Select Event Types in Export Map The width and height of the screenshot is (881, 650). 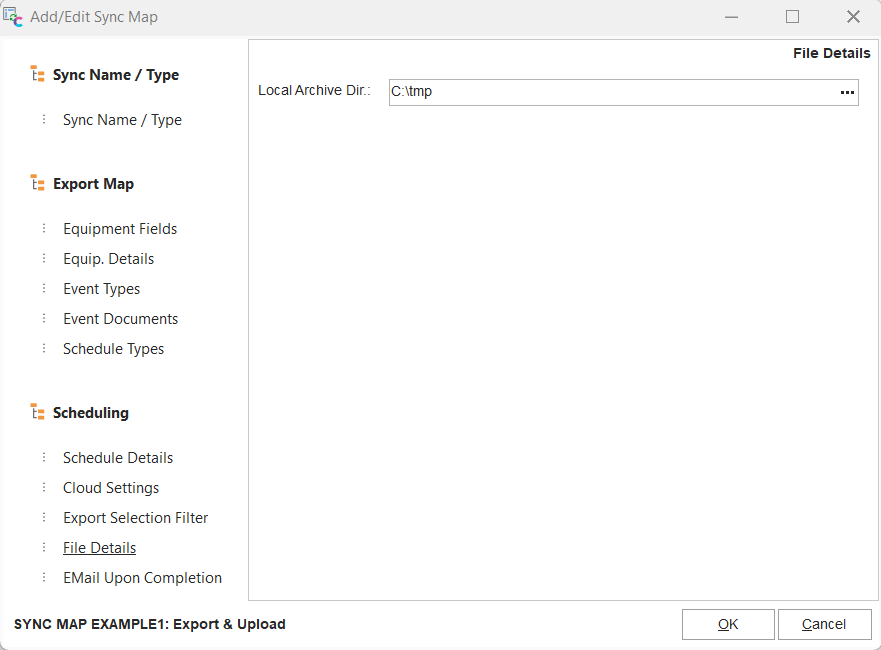click(x=101, y=289)
